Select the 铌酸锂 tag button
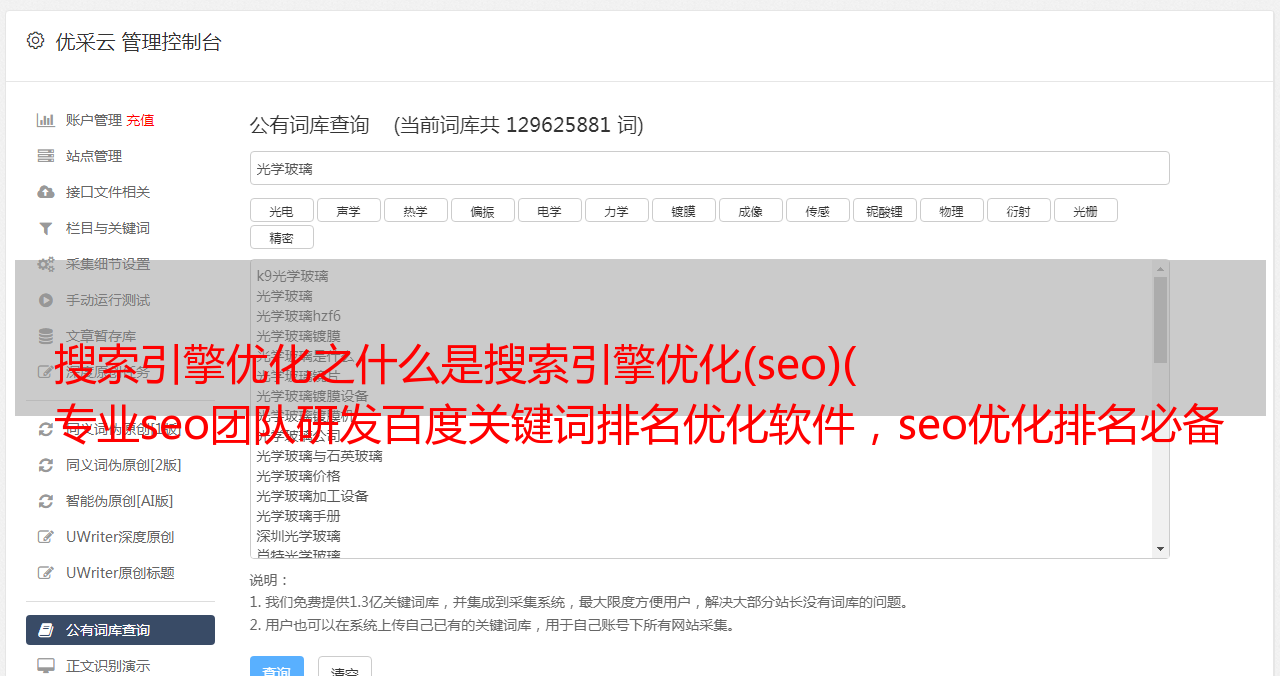The height and width of the screenshot is (676, 1280). [885, 210]
